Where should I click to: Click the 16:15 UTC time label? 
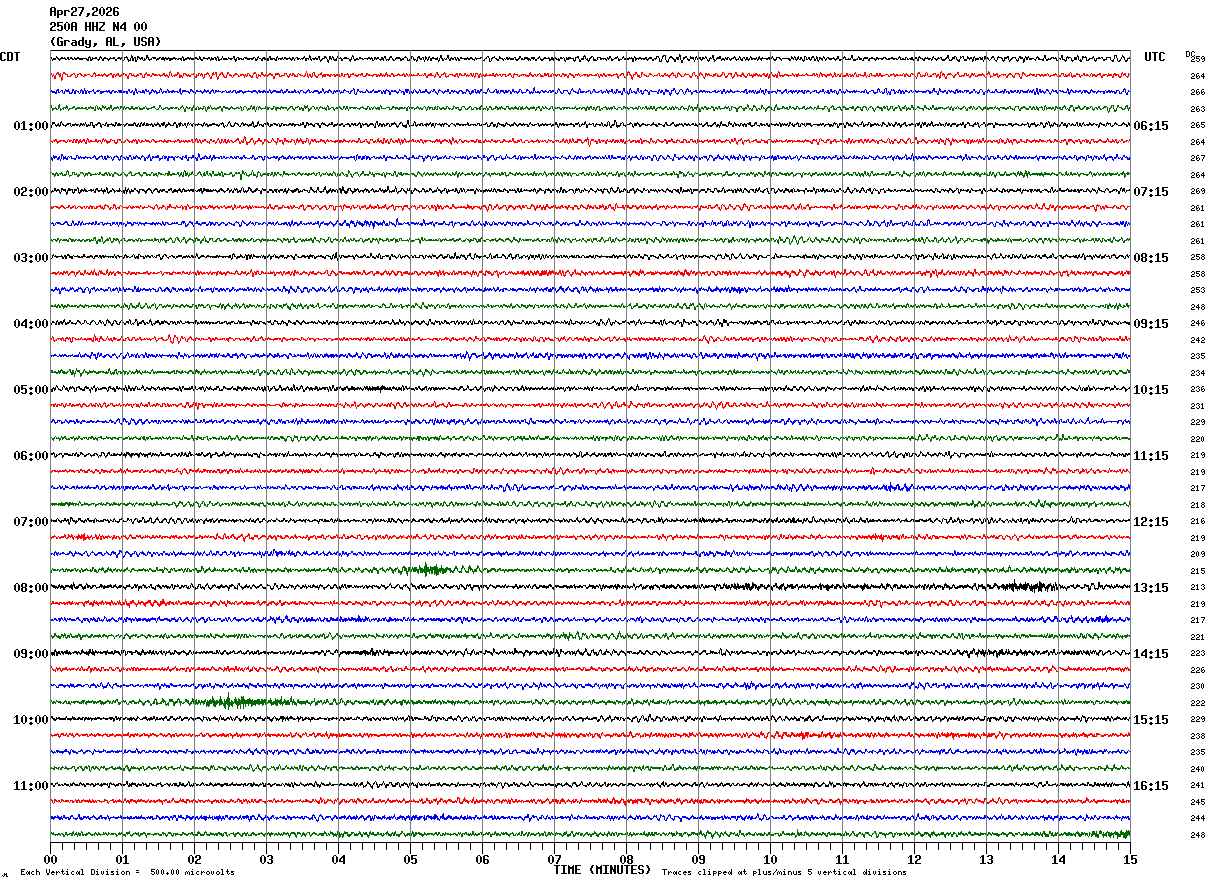click(1151, 786)
